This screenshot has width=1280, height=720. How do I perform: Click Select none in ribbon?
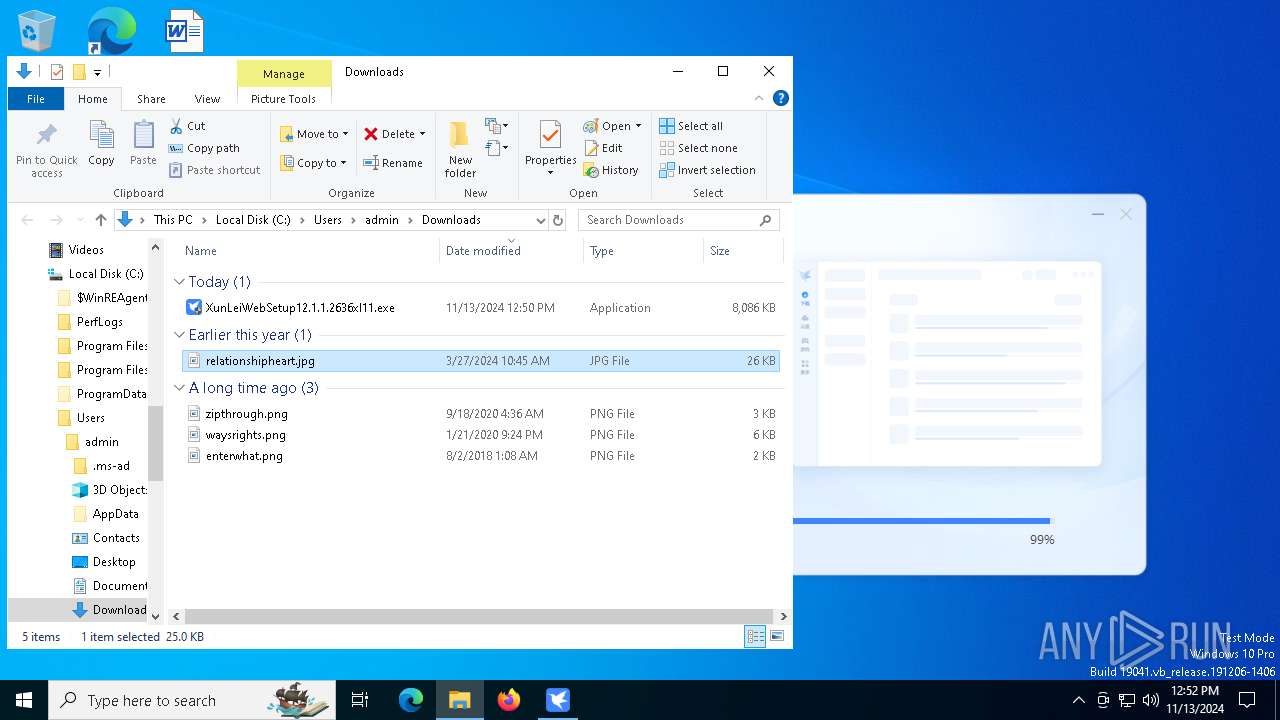(698, 148)
